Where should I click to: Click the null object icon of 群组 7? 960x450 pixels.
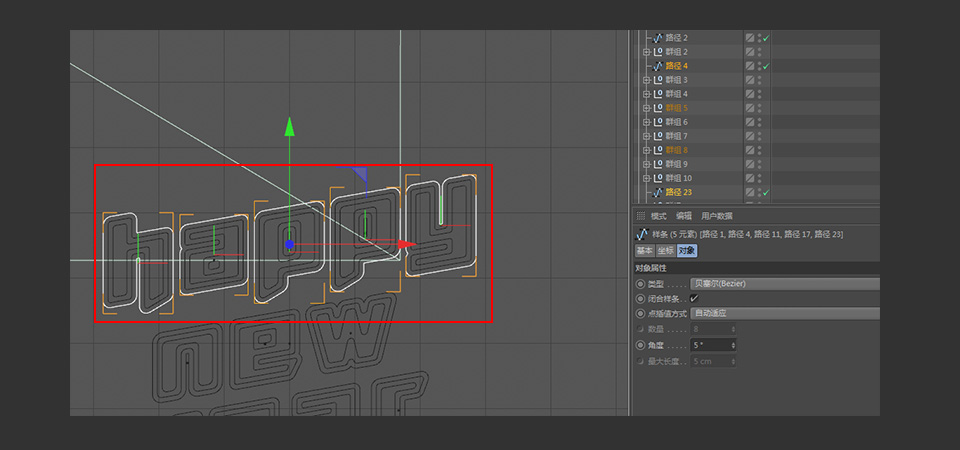coord(658,137)
